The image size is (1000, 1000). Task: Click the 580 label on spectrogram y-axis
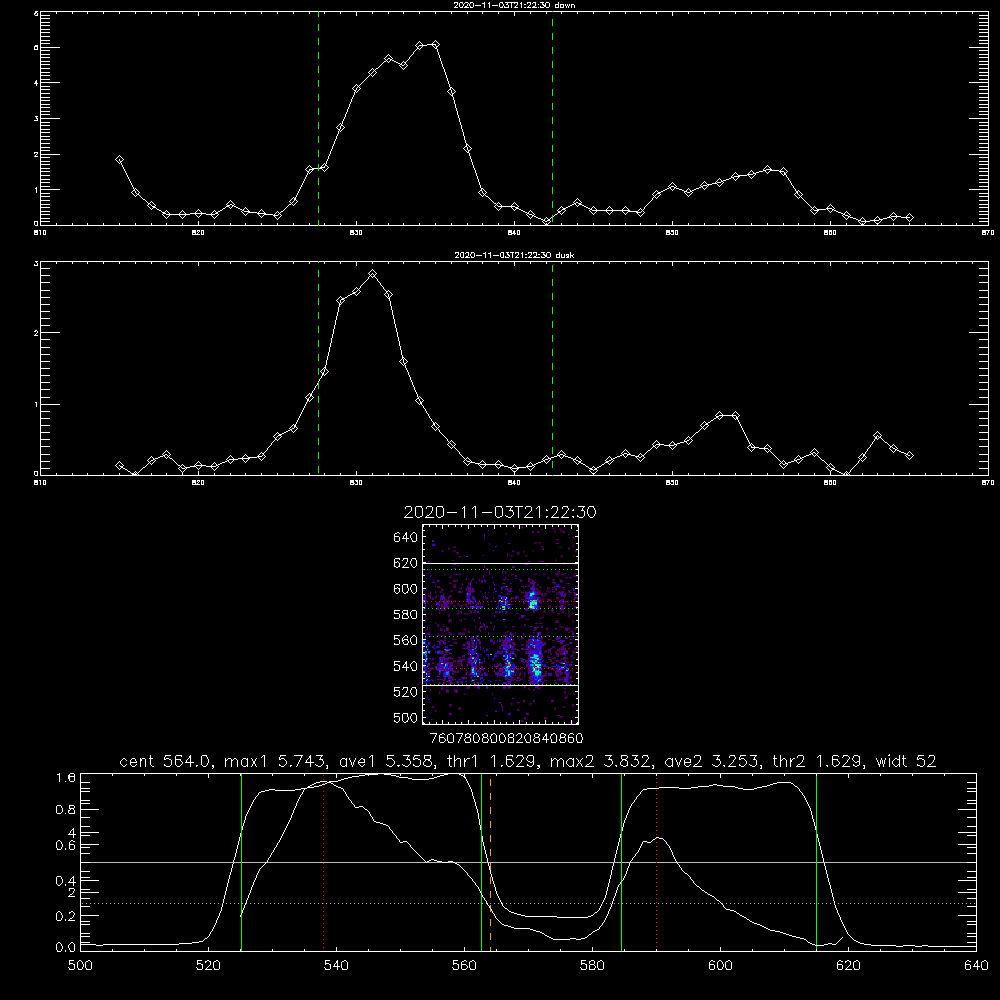coord(406,615)
